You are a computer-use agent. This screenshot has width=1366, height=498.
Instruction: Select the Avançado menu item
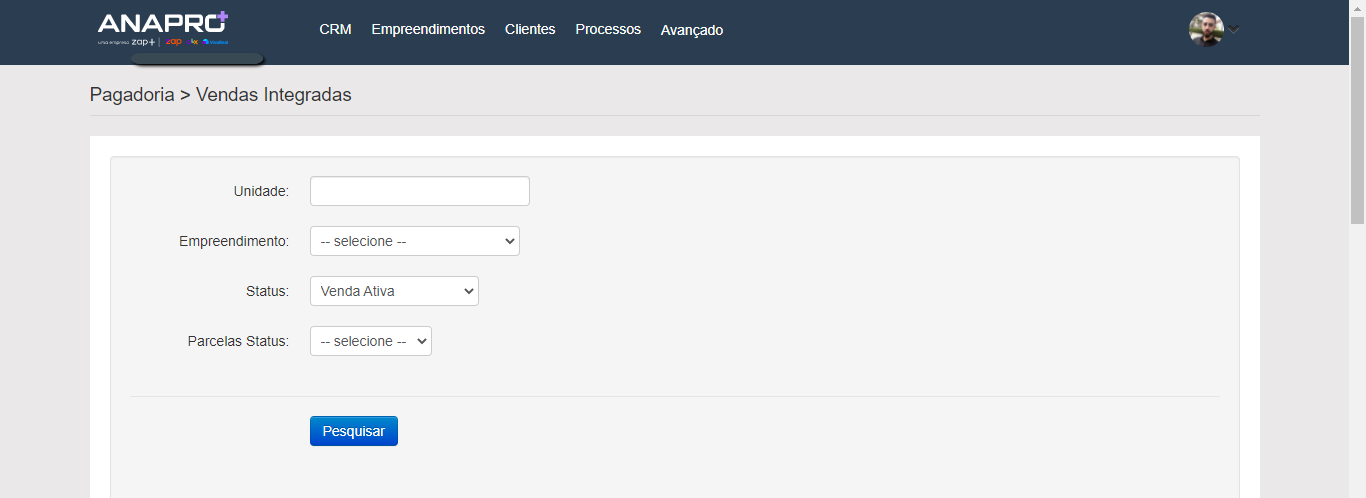pyautogui.click(x=692, y=30)
